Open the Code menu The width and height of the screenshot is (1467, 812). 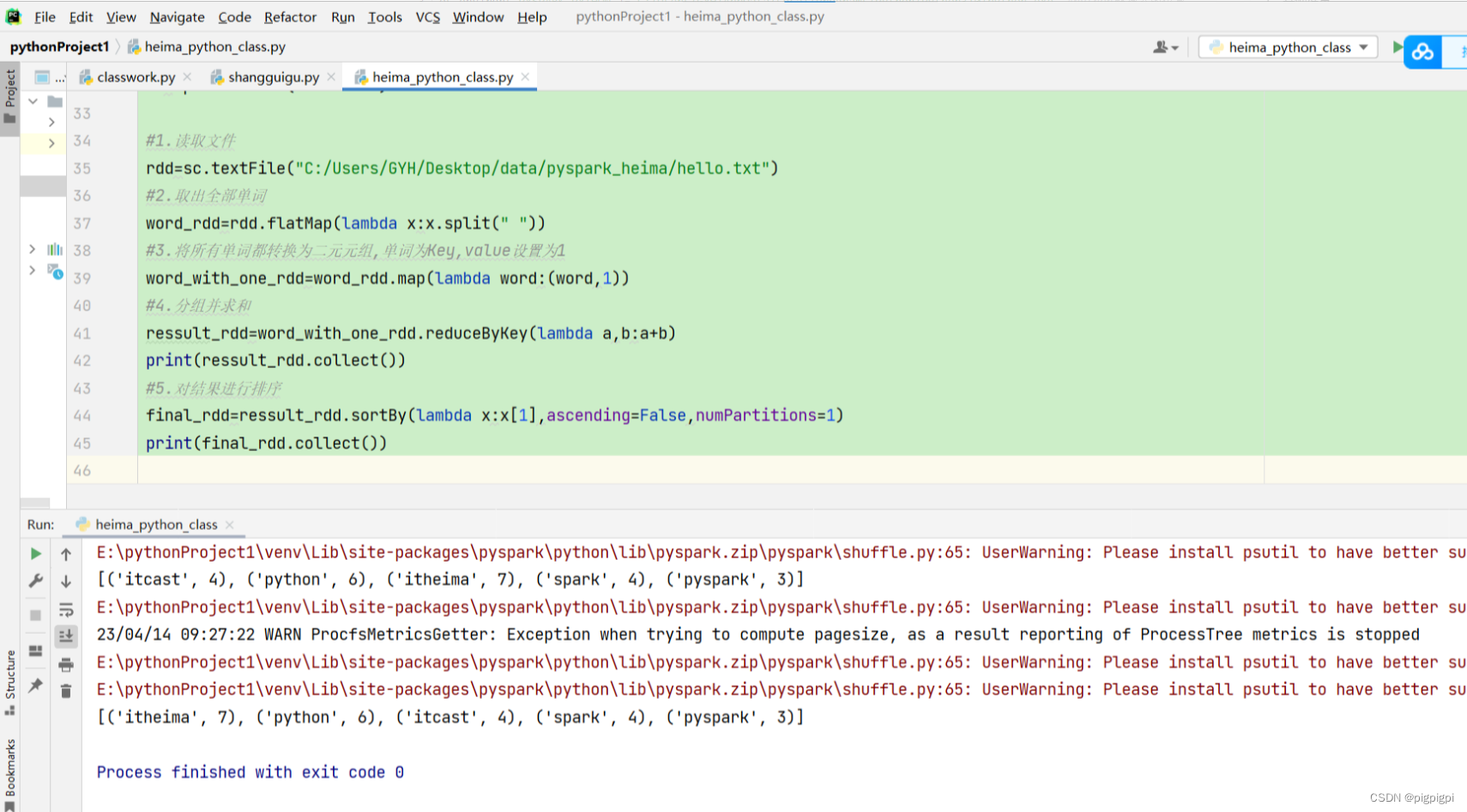[234, 16]
